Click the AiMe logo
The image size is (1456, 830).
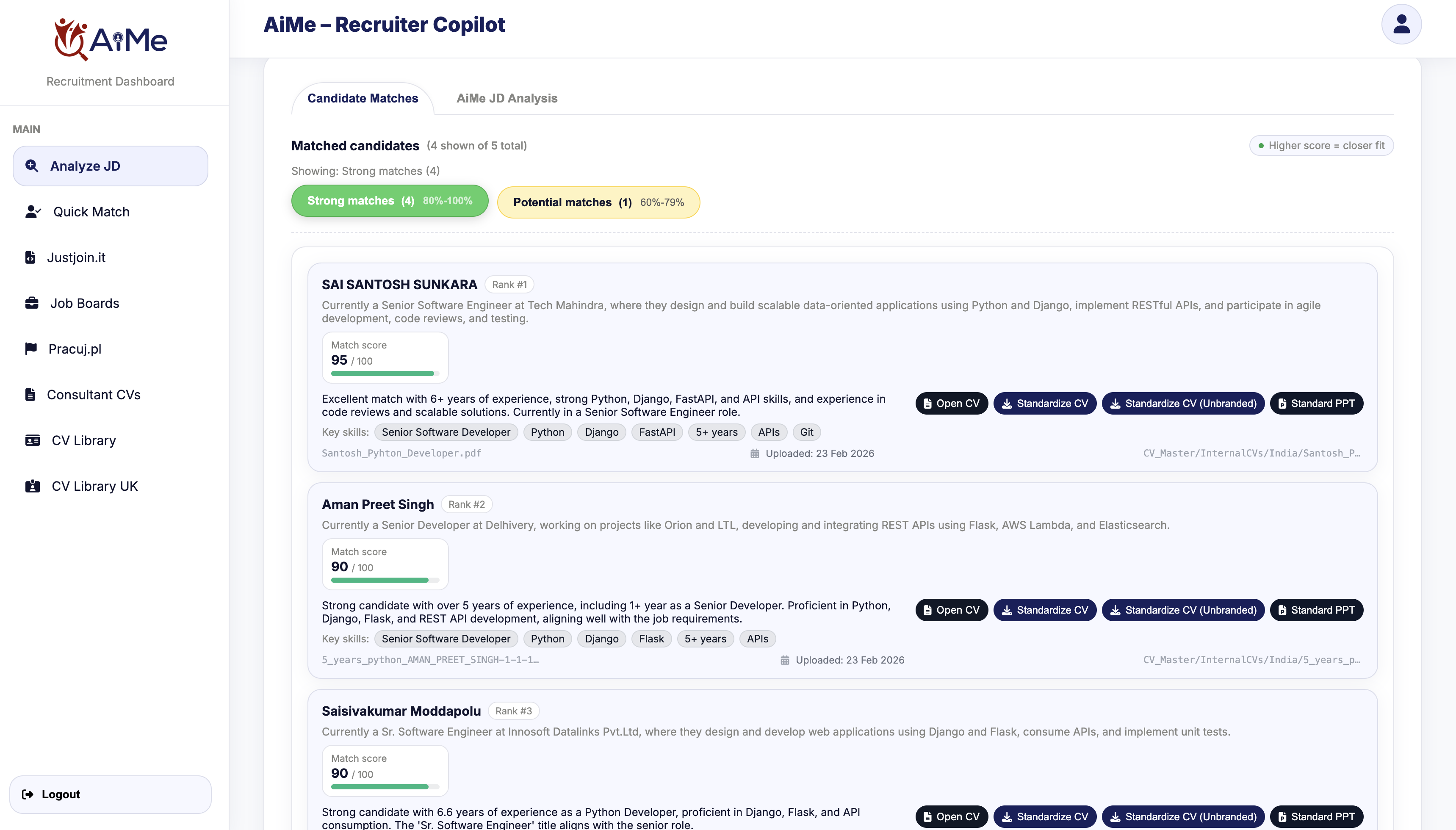click(110, 39)
